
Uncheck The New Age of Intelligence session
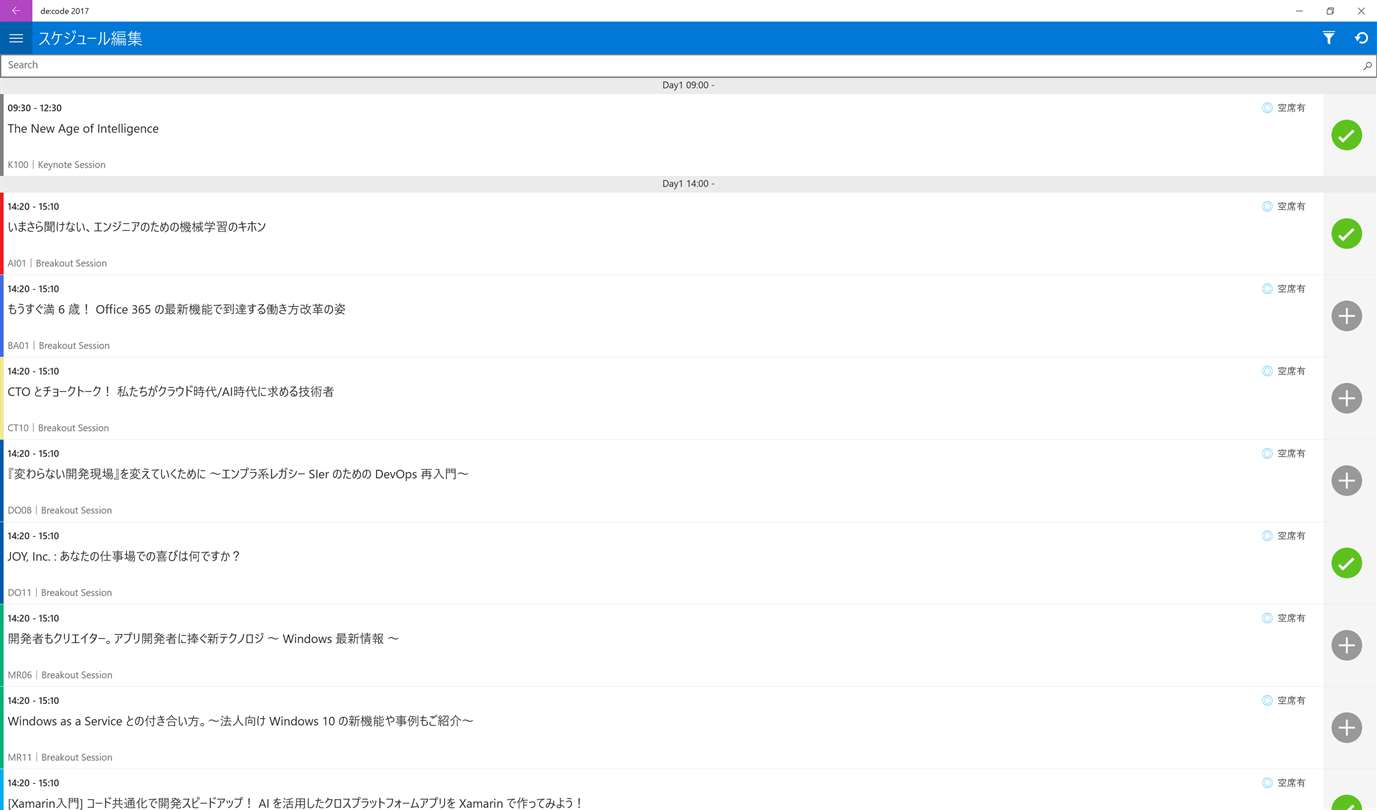(x=1346, y=135)
